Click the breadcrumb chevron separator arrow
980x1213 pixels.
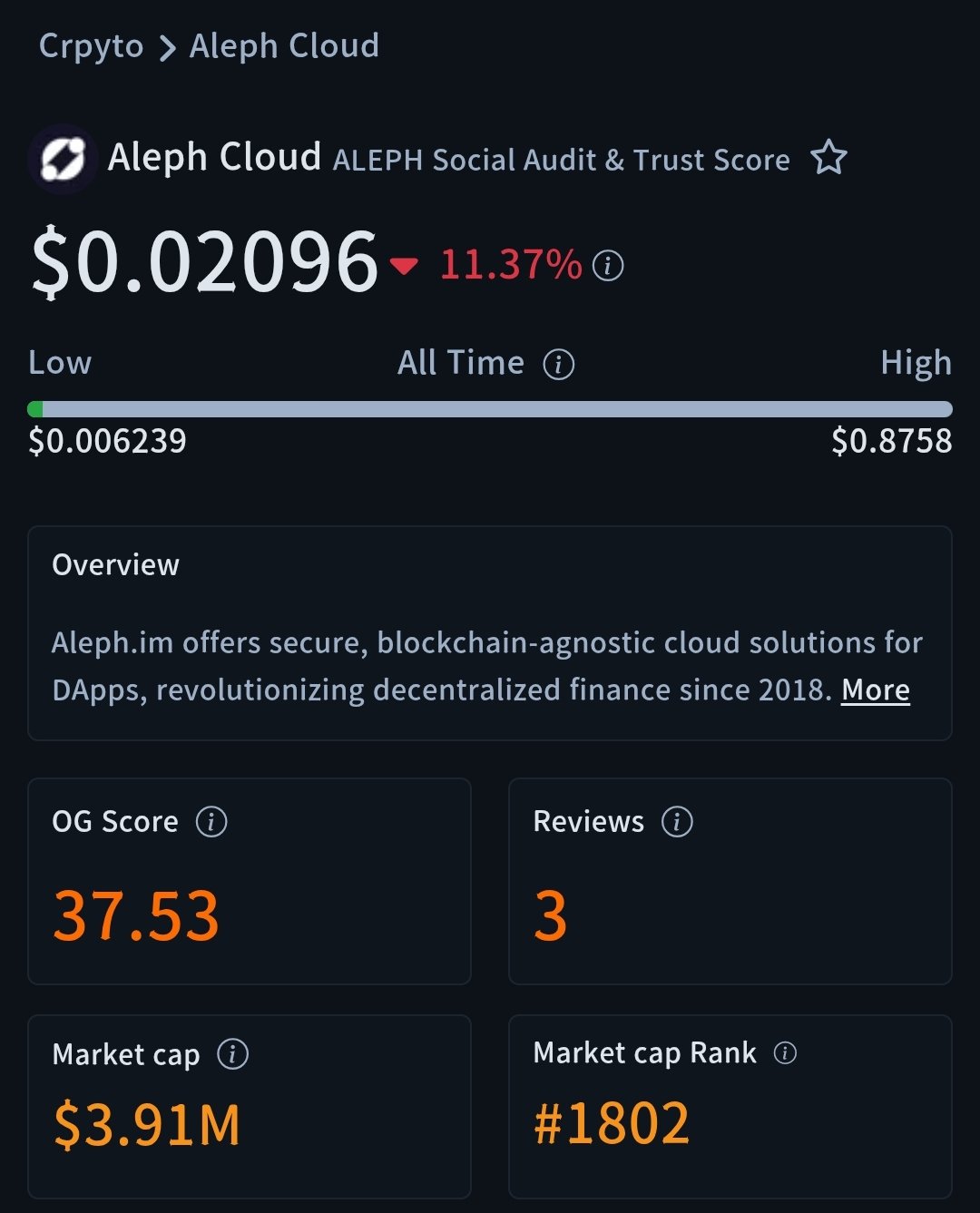click(166, 47)
